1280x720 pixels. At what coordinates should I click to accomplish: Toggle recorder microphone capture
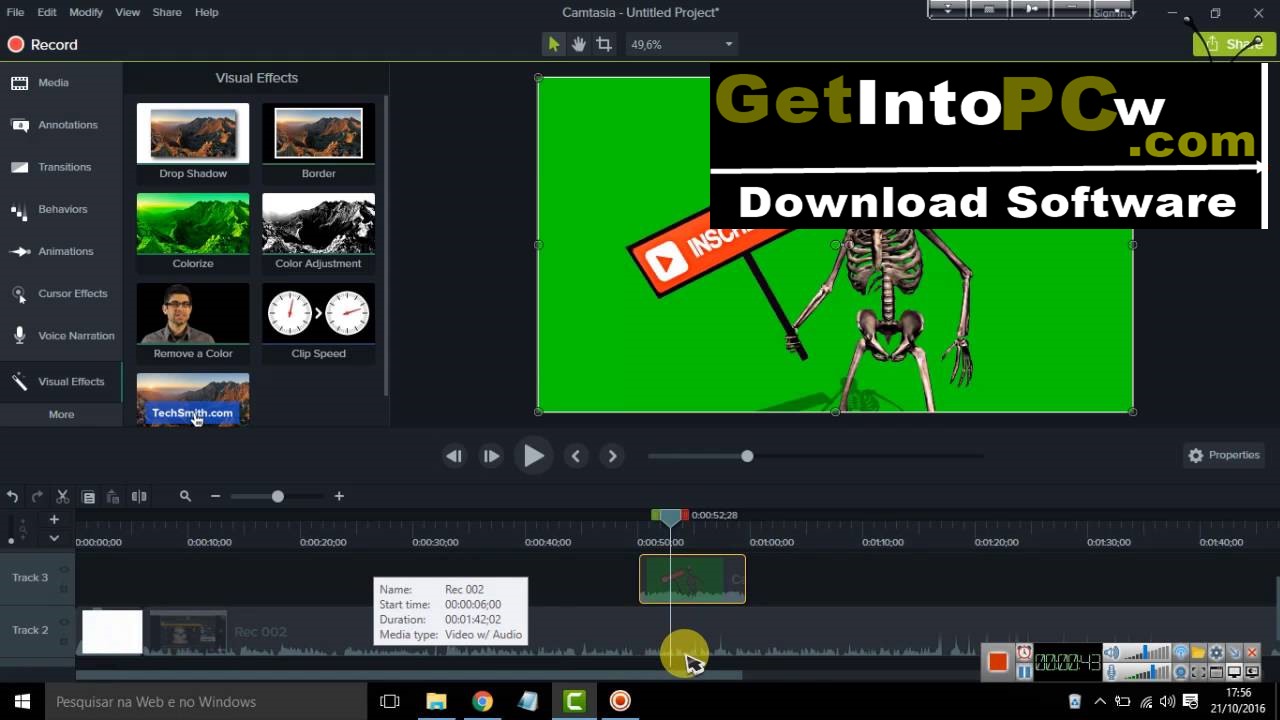pyautogui.click(x=1111, y=672)
